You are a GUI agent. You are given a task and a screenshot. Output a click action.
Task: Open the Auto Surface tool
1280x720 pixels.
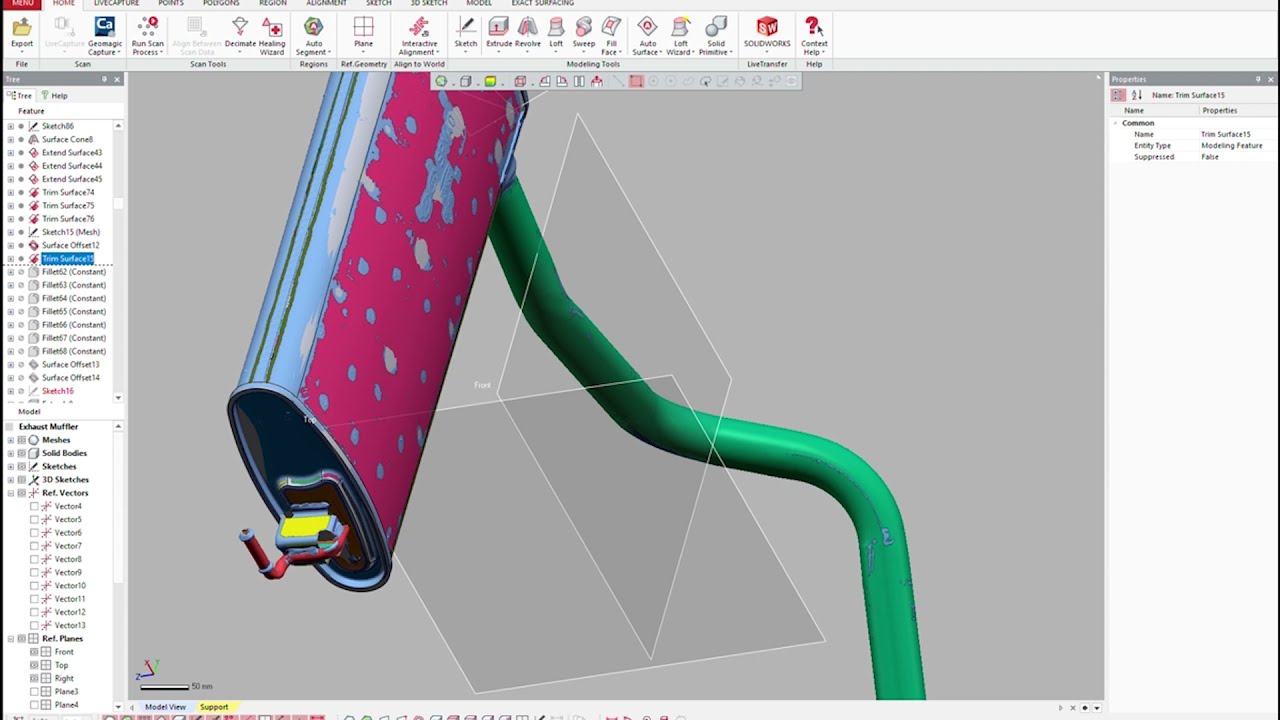coord(647,35)
